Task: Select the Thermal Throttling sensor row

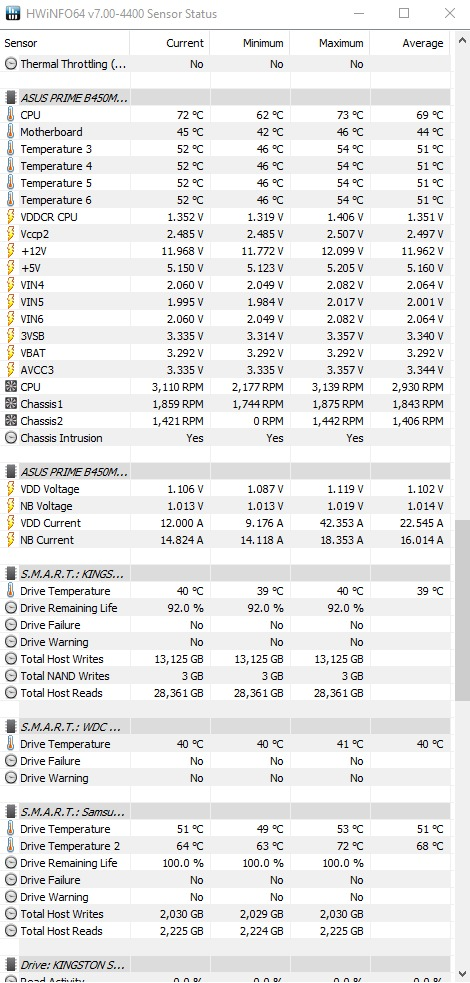Action: point(225,64)
